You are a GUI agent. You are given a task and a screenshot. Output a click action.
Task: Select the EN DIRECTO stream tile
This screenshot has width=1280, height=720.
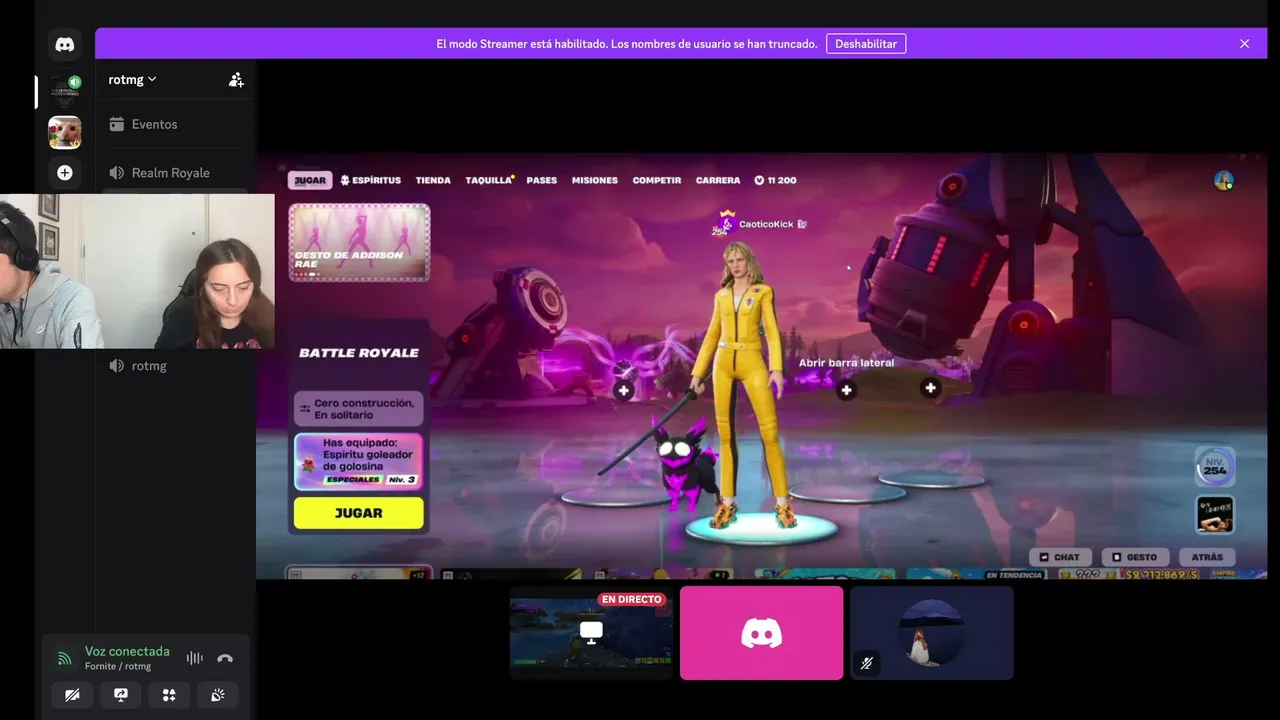[591, 633]
